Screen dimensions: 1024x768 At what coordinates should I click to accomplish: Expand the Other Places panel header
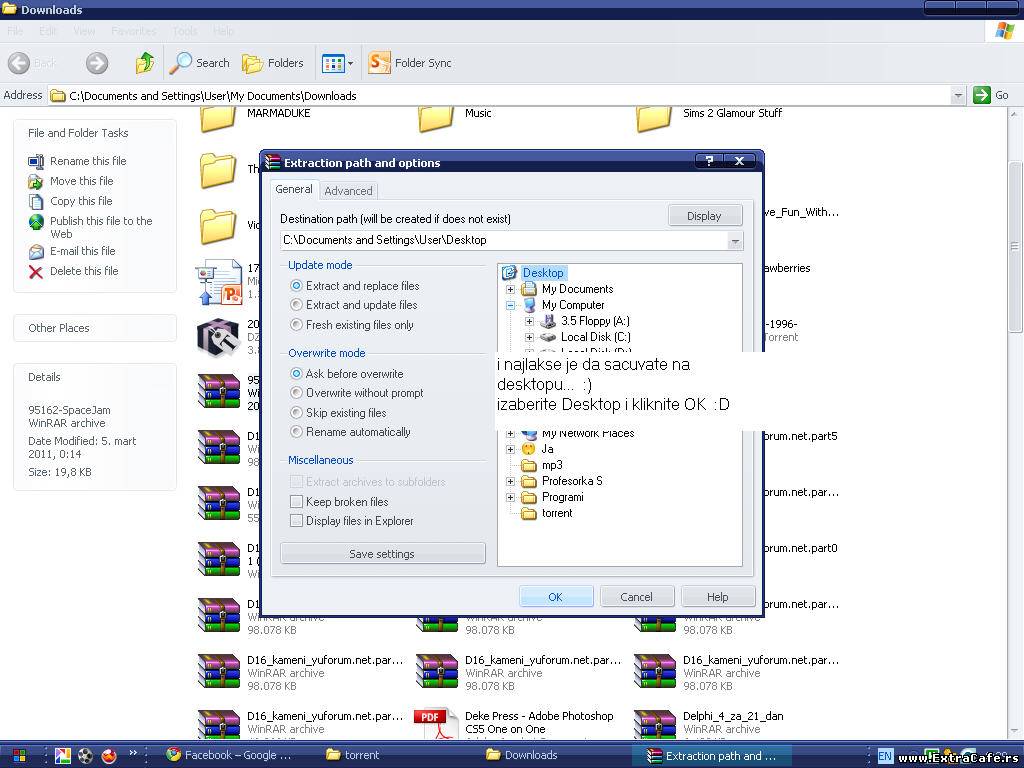pyautogui.click(x=95, y=328)
